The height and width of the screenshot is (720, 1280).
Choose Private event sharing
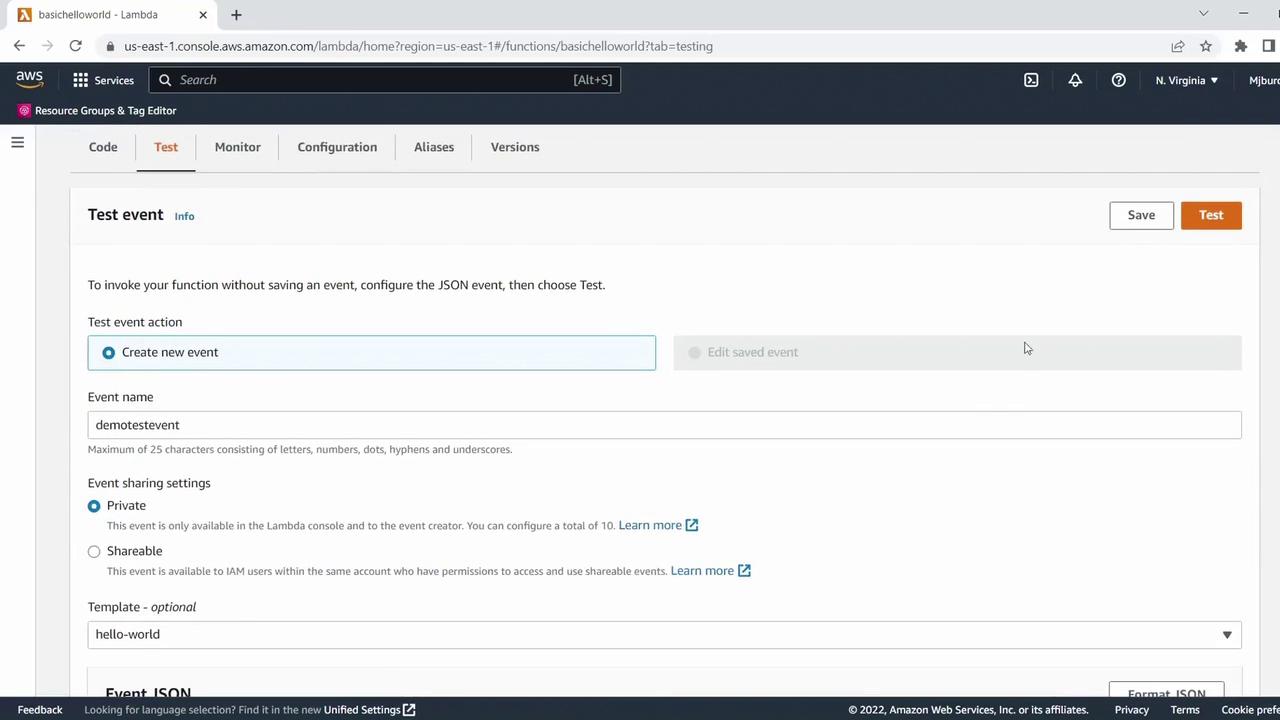[x=94, y=506]
